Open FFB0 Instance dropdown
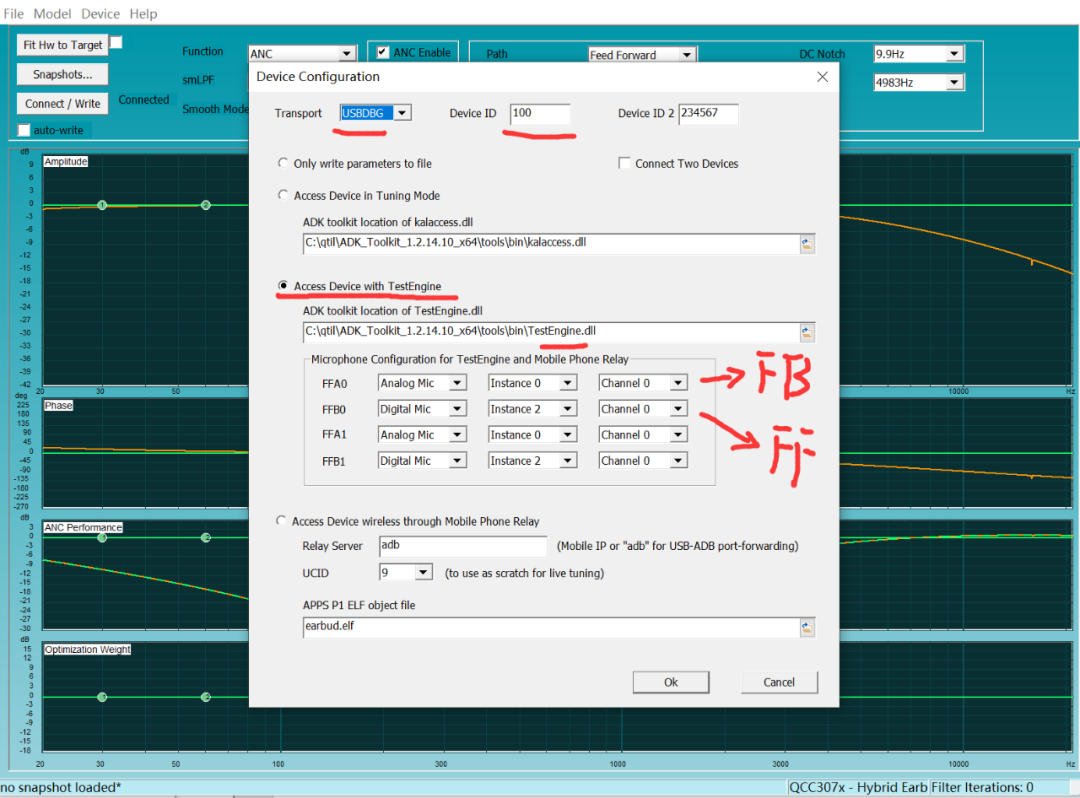This screenshot has height=798, width=1080. click(x=568, y=409)
